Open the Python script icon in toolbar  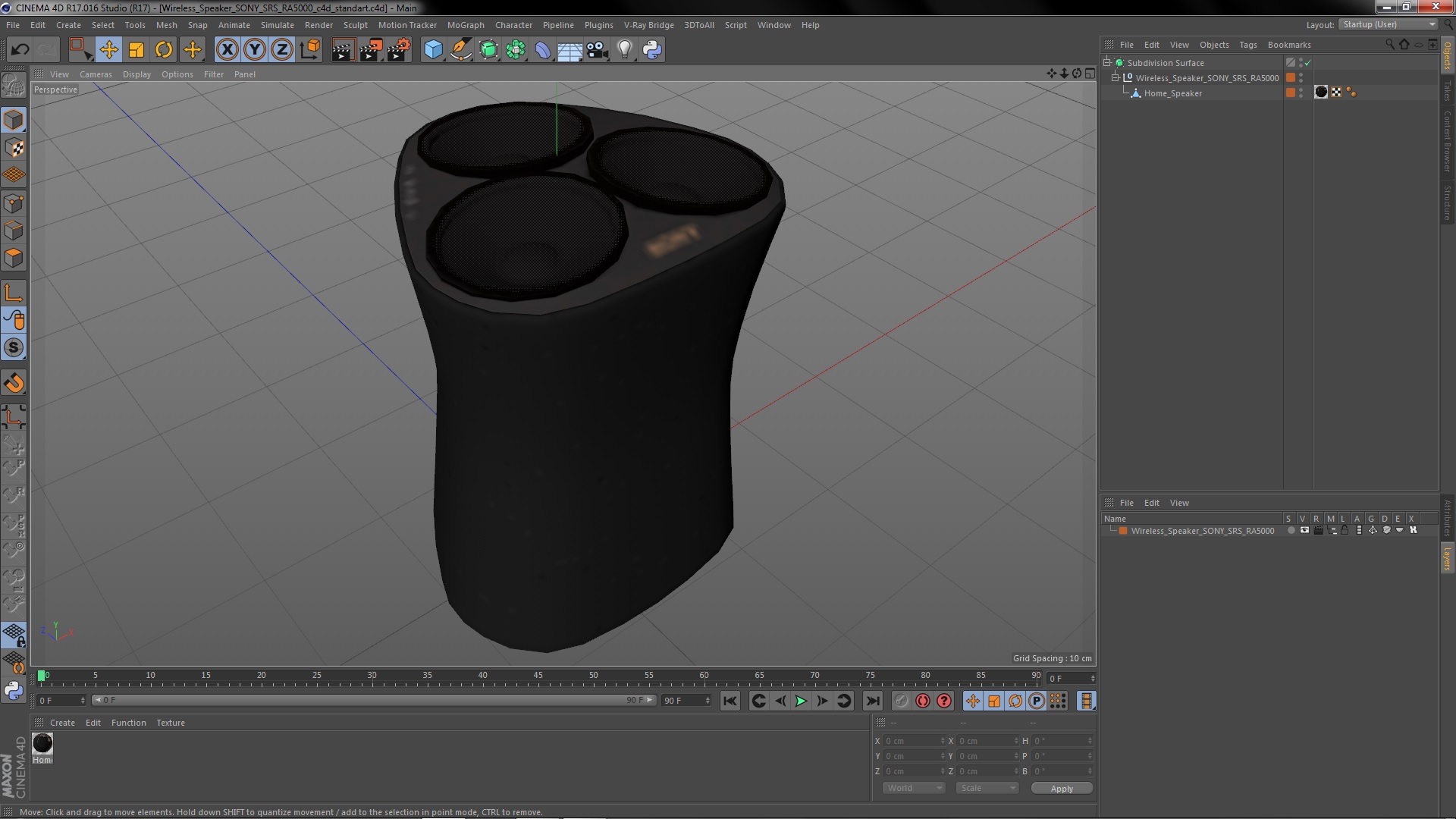pos(652,50)
